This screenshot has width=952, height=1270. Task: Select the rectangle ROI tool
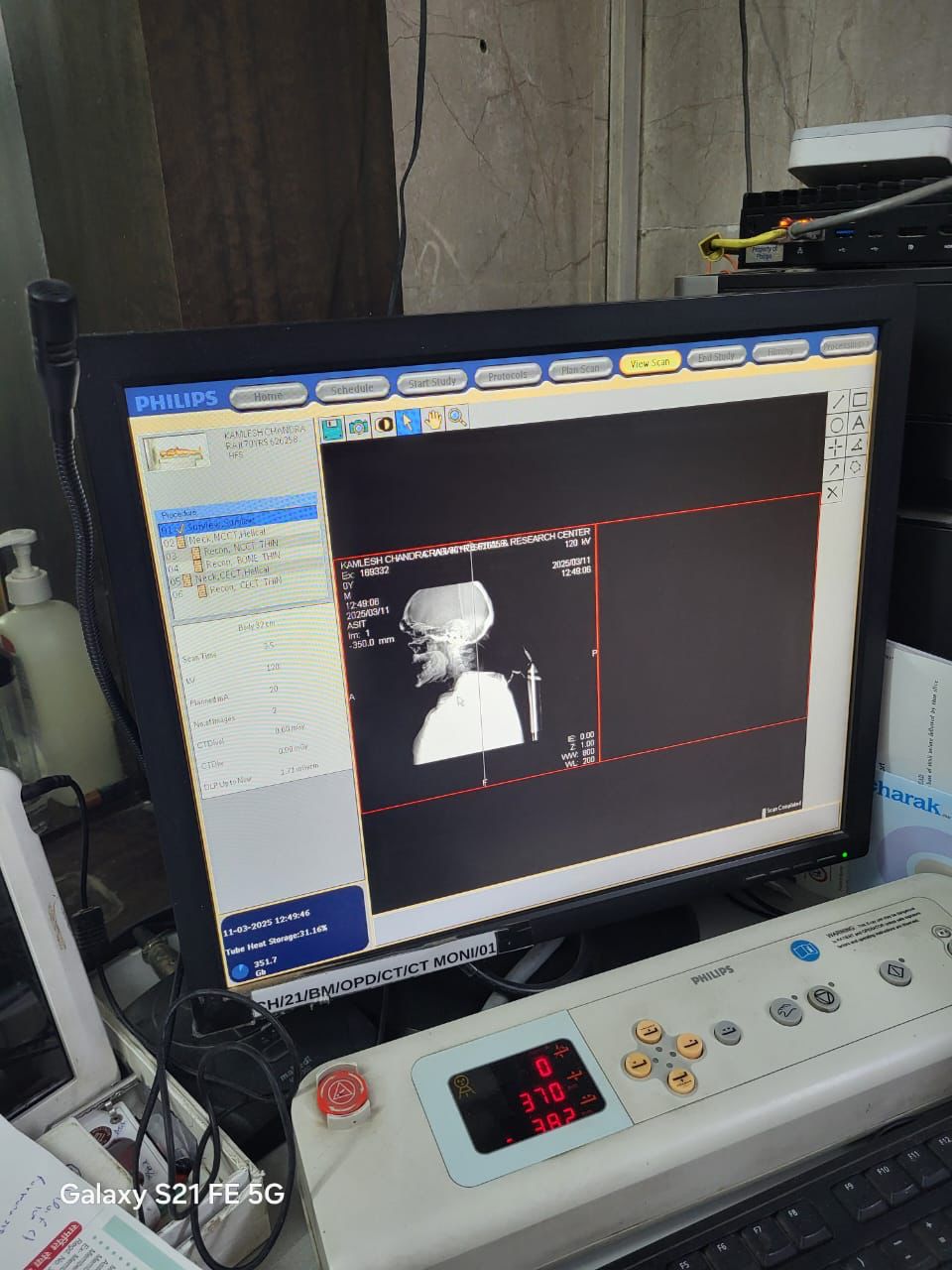coord(860,399)
